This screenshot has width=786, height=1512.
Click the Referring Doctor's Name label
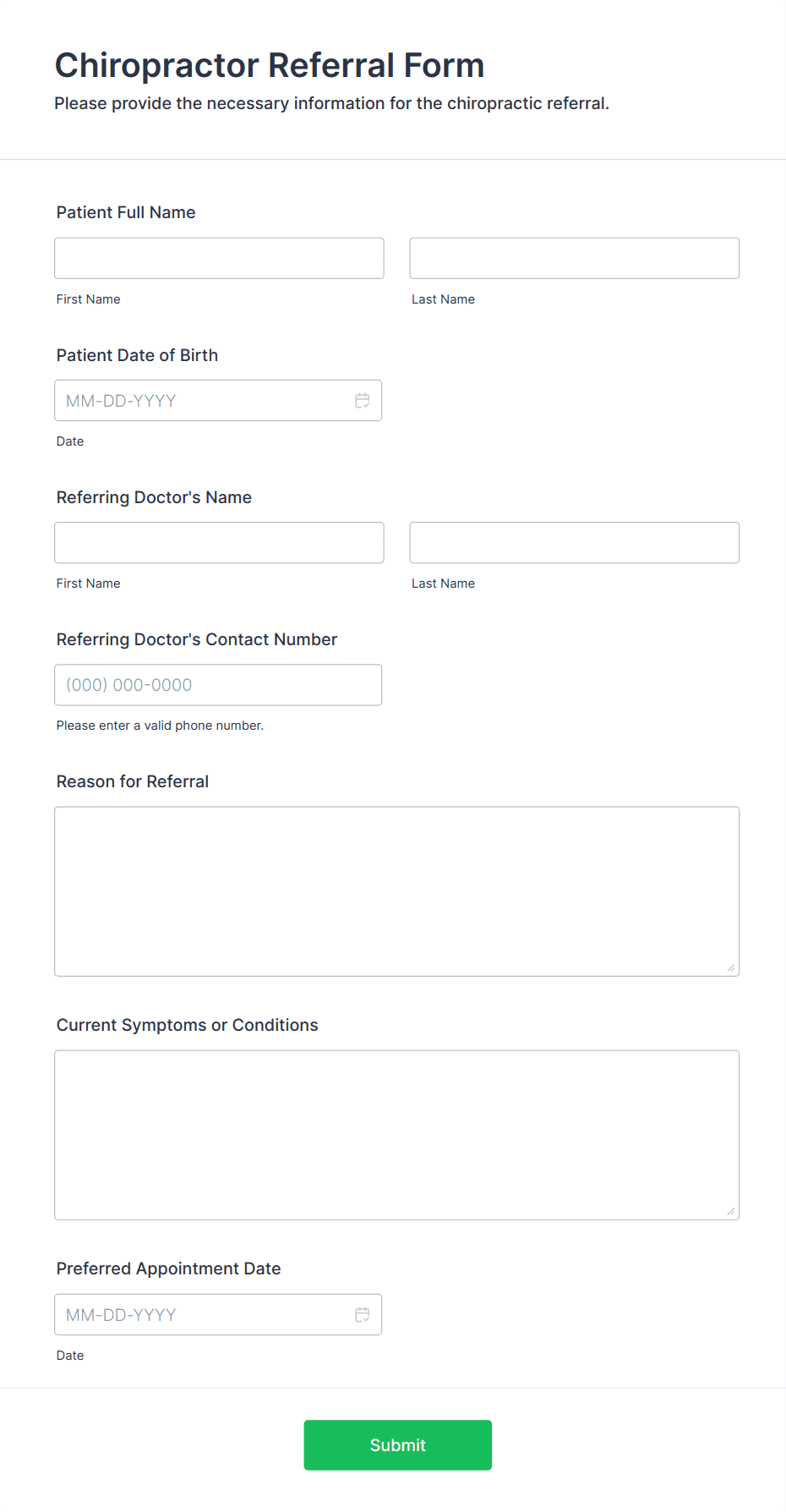(154, 497)
